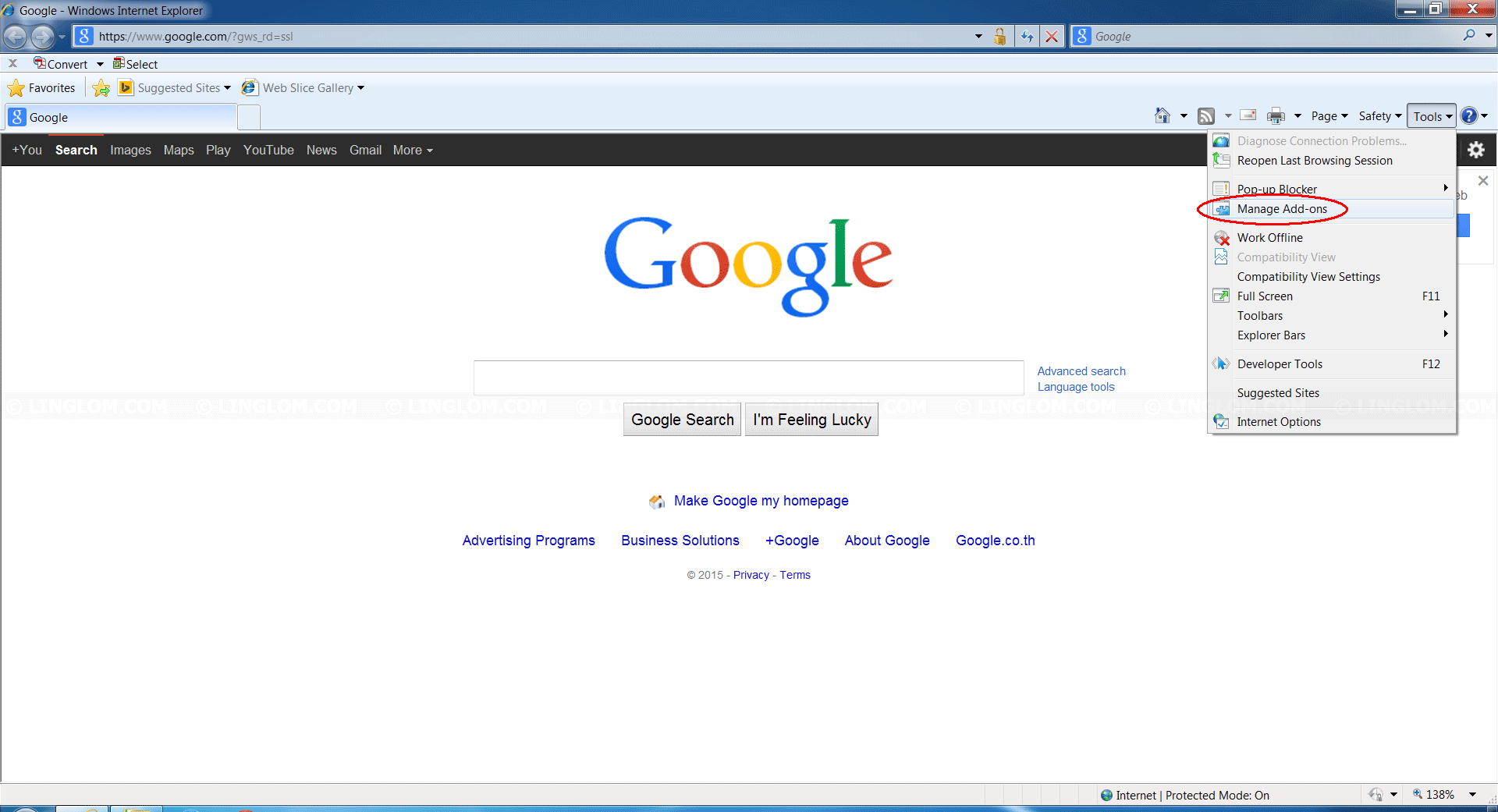The image size is (1498, 812).
Task: Open Advertising Programs link
Action: point(528,541)
